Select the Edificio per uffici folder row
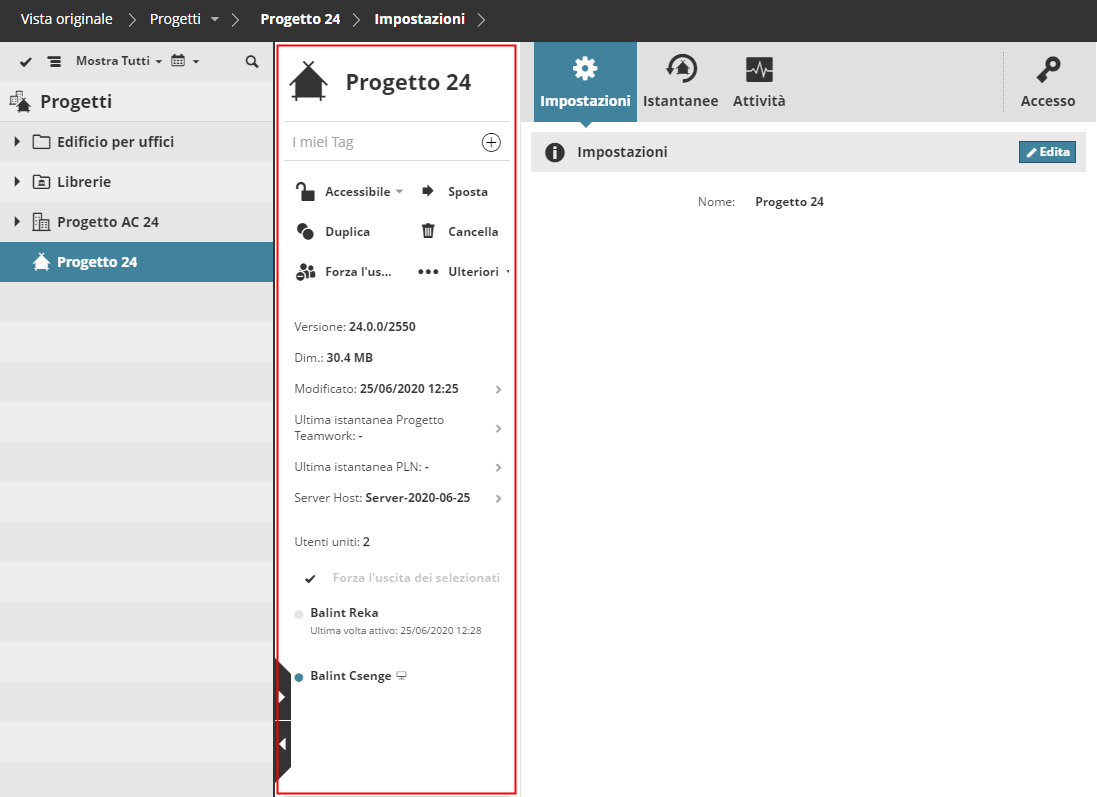The image size is (1097, 797). [x=136, y=142]
